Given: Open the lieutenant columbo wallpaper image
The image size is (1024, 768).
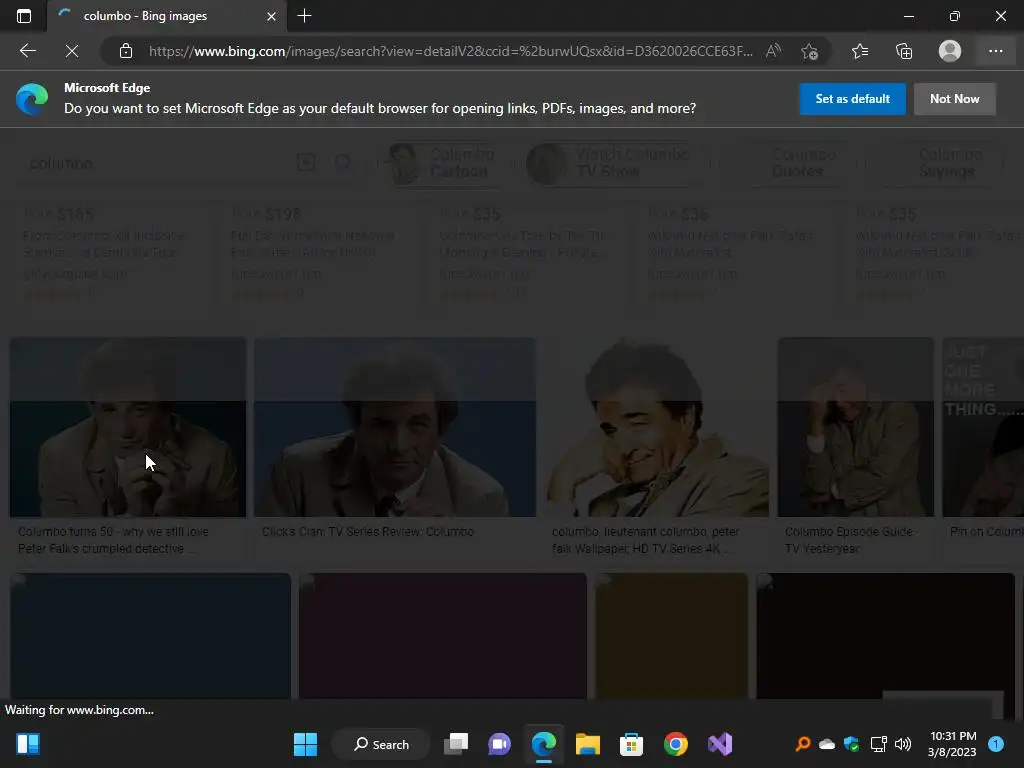Looking at the screenshot, I should (x=657, y=427).
